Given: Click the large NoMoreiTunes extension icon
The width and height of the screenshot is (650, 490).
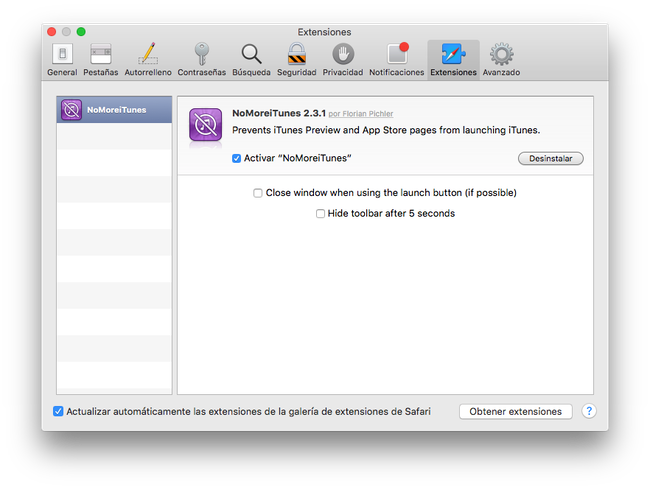Looking at the screenshot, I should click(206, 125).
